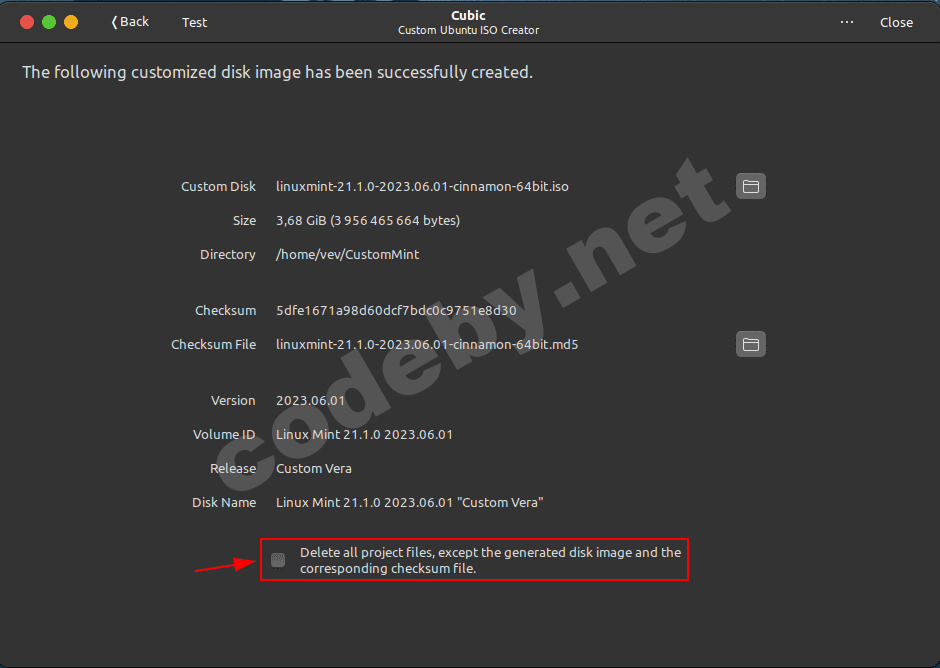Screen dimensions: 940x668
Task: Check the Delete all project files checkbox
Action: tap(278, 560)
